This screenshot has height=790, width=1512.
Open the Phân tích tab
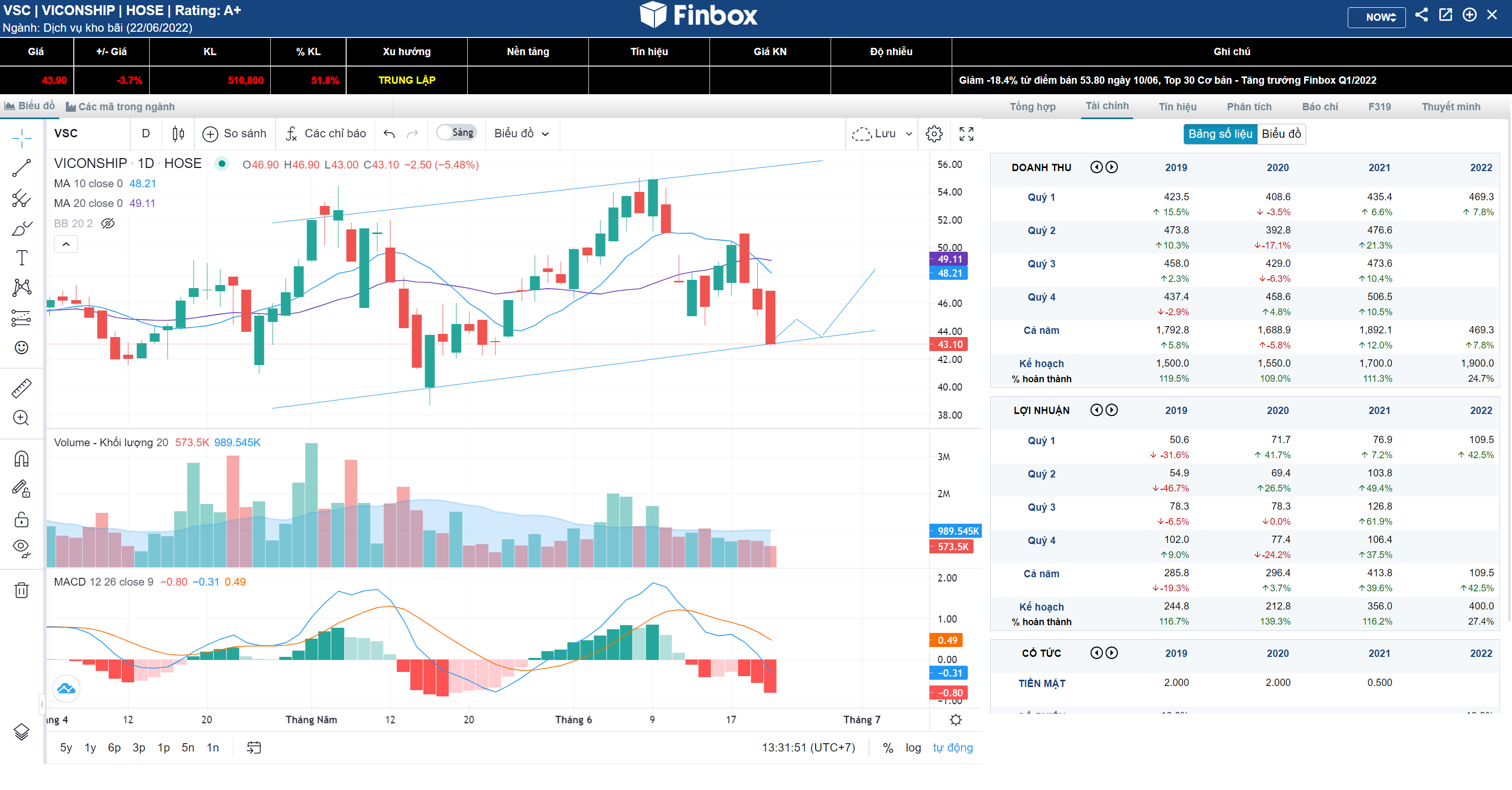[1248, 106]
